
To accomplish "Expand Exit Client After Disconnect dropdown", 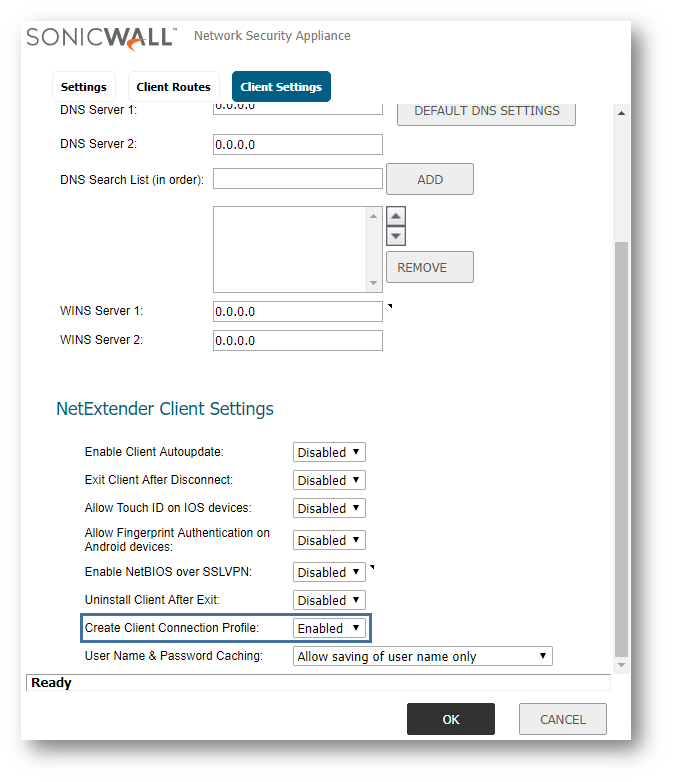I will (x=329, y=480).
